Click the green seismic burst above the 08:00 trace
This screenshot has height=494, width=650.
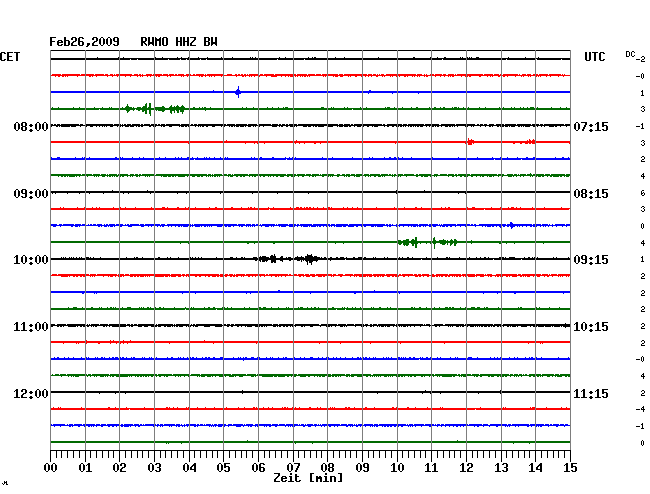click(155, 109)
